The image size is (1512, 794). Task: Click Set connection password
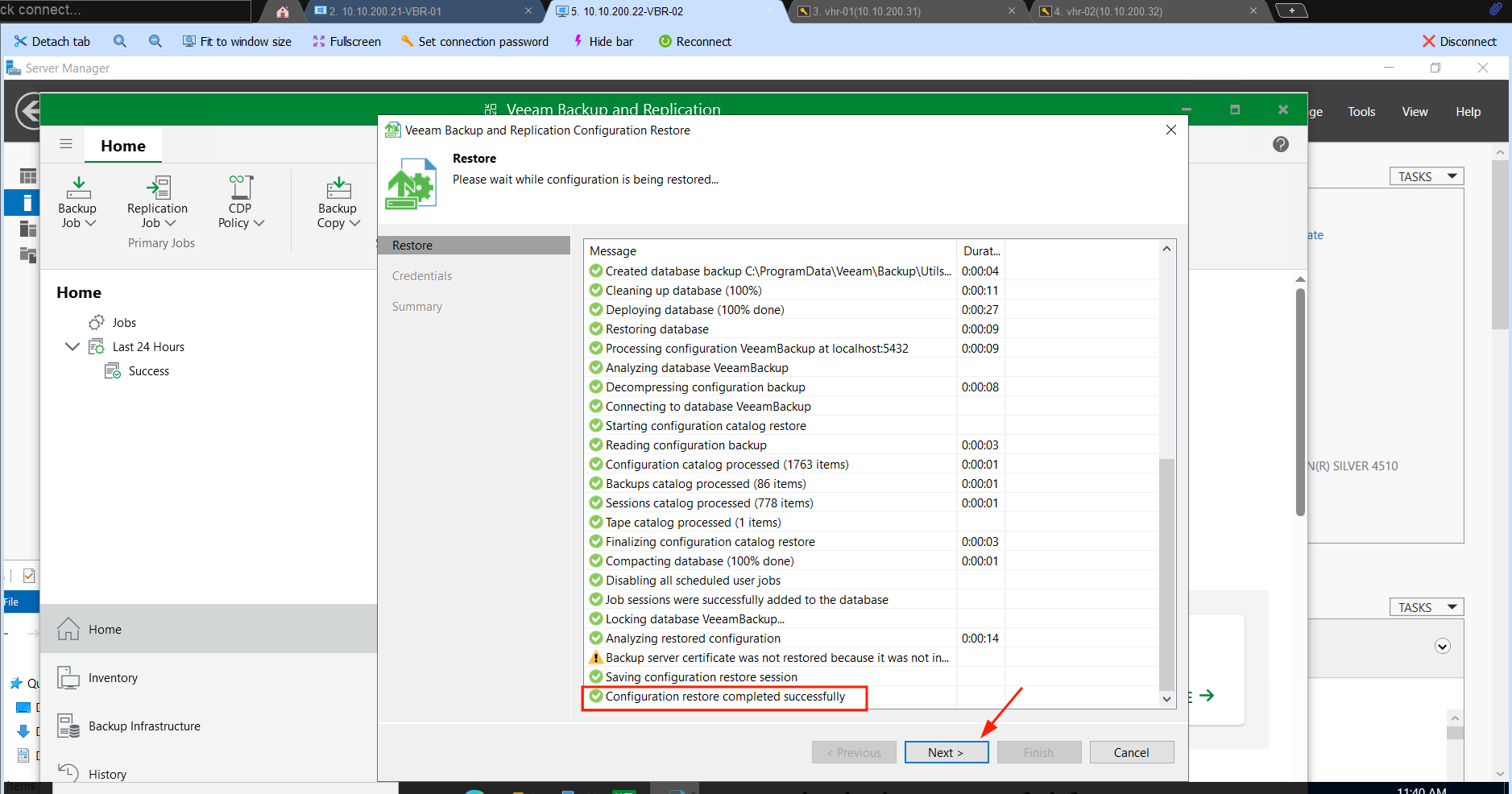click(474, 41)
